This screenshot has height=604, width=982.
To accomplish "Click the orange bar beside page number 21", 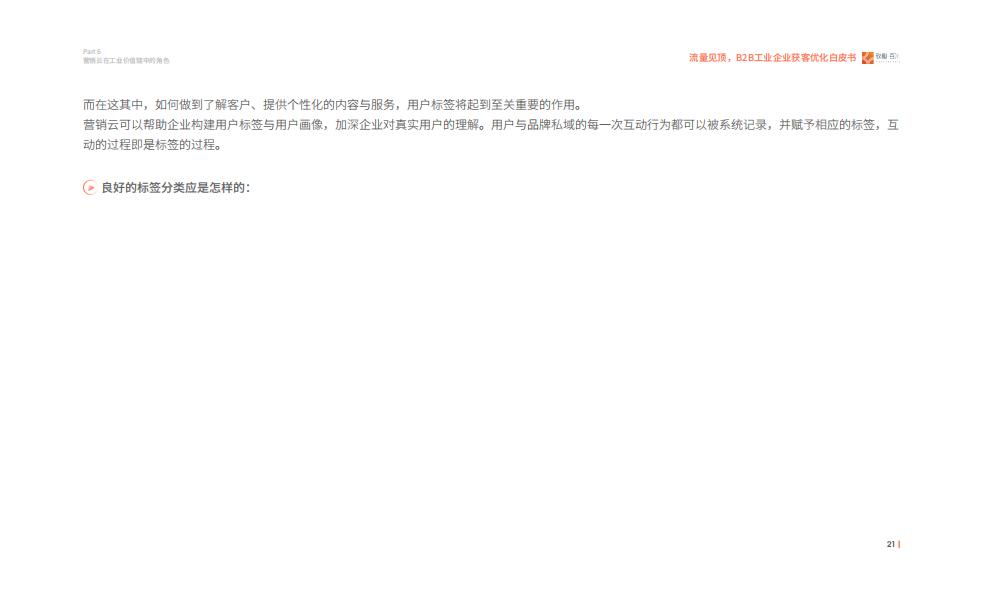I will pos(899,544).
